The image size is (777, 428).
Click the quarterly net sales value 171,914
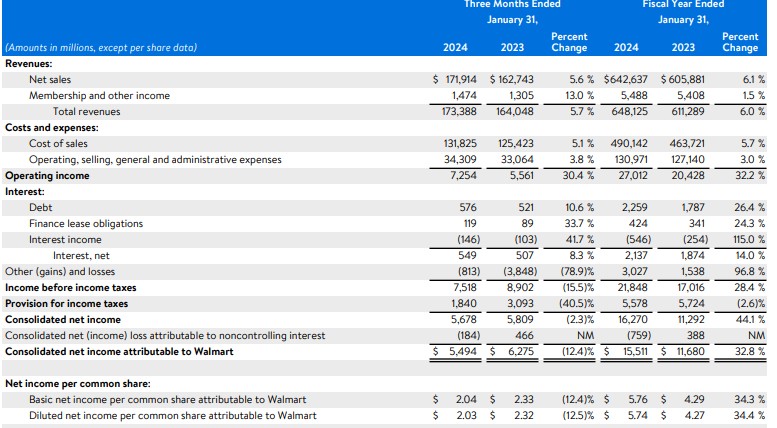point(459,79)
